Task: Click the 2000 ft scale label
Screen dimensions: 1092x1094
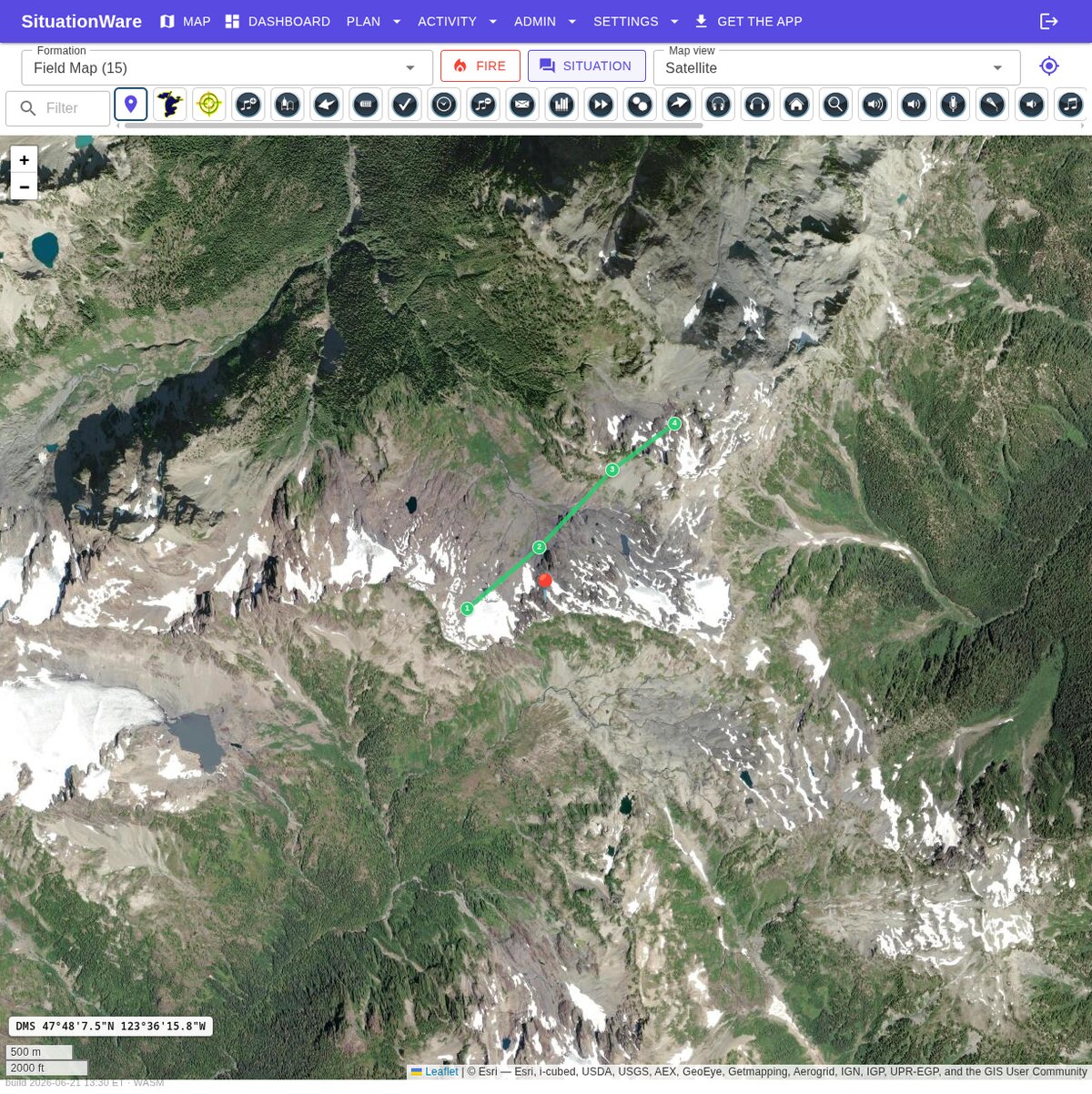Action: [47, 1068]
